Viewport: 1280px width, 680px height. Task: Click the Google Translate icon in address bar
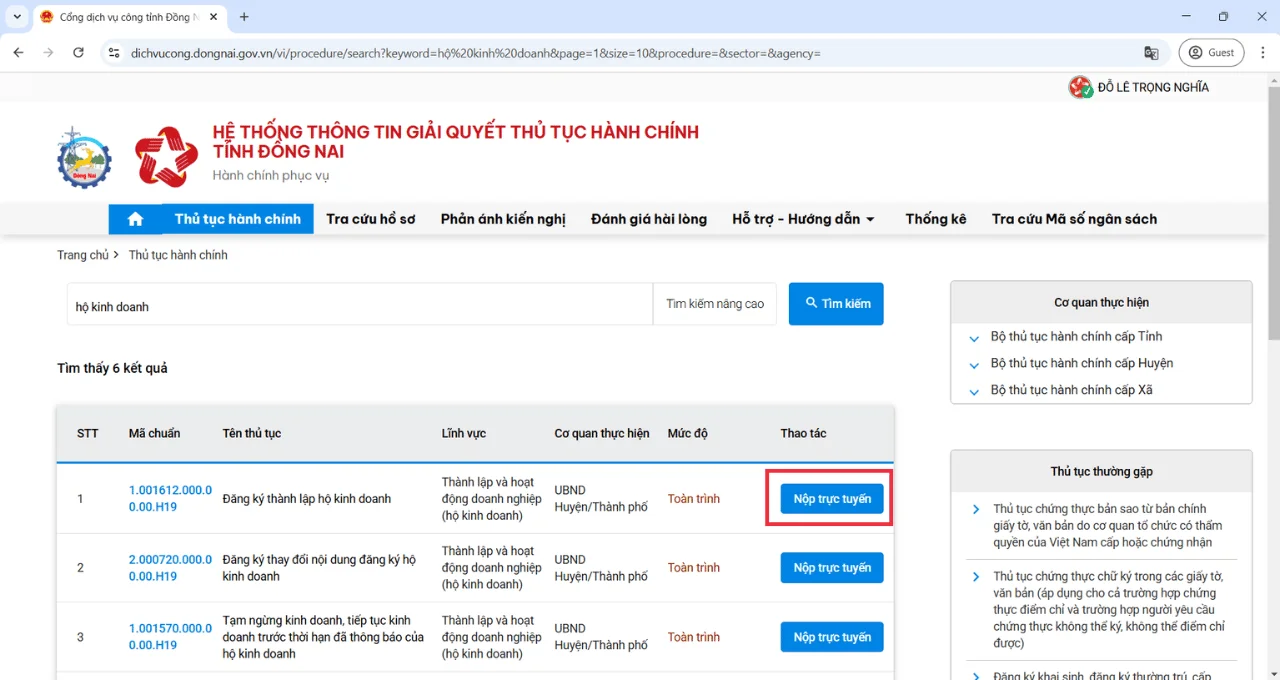tap(1151, 53)
